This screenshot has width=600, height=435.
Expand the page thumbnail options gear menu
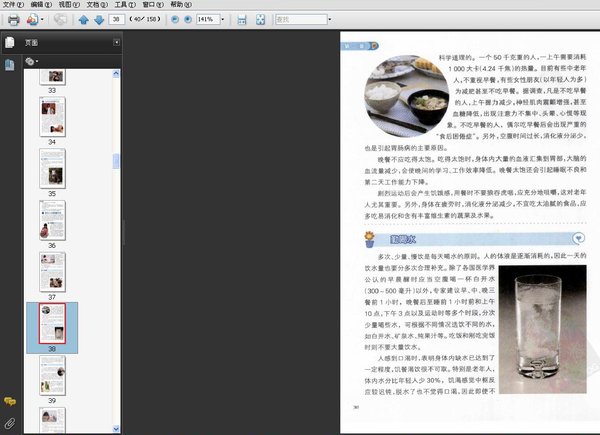click(x=32, y=61)
